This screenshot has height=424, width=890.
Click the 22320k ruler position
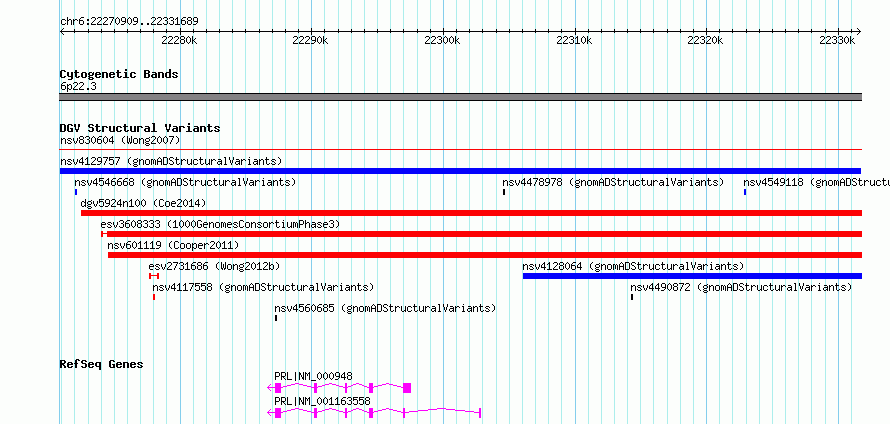[705, 40]
